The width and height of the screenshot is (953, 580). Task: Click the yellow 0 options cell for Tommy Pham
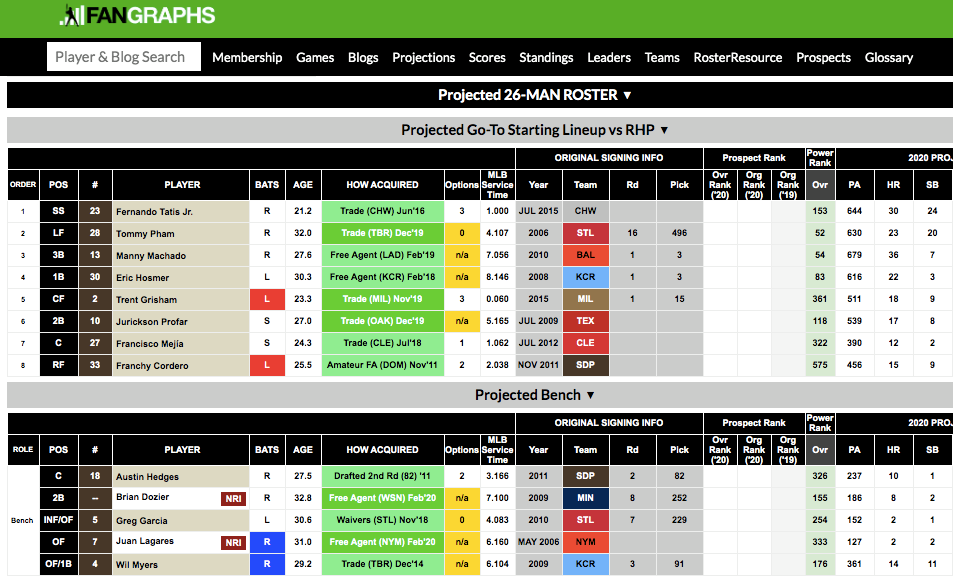pos(462,233)
